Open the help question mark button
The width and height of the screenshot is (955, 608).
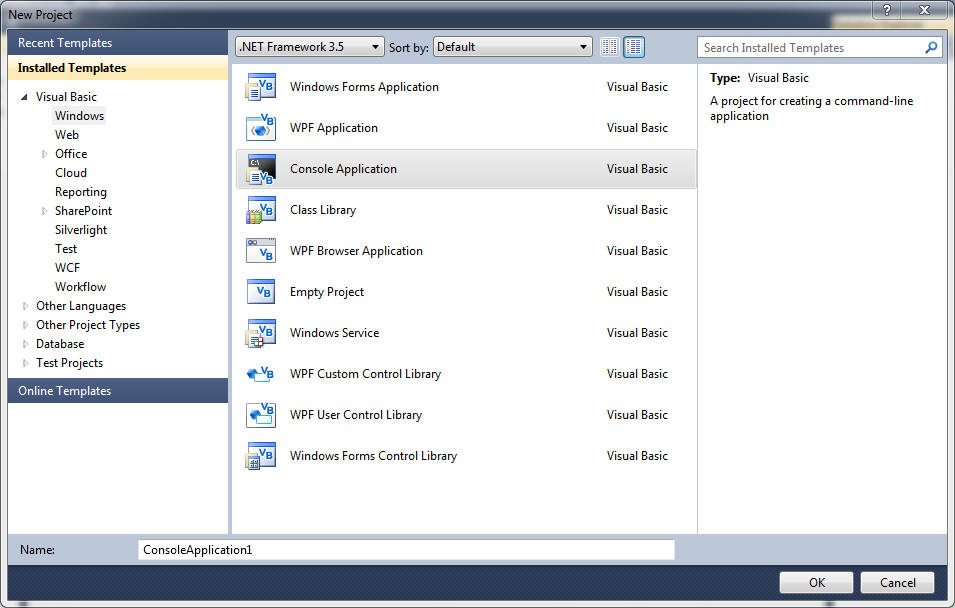887,10
